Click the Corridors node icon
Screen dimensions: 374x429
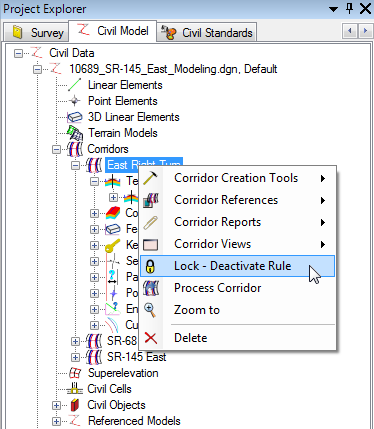pyautogui.click(x=75, y=149)
